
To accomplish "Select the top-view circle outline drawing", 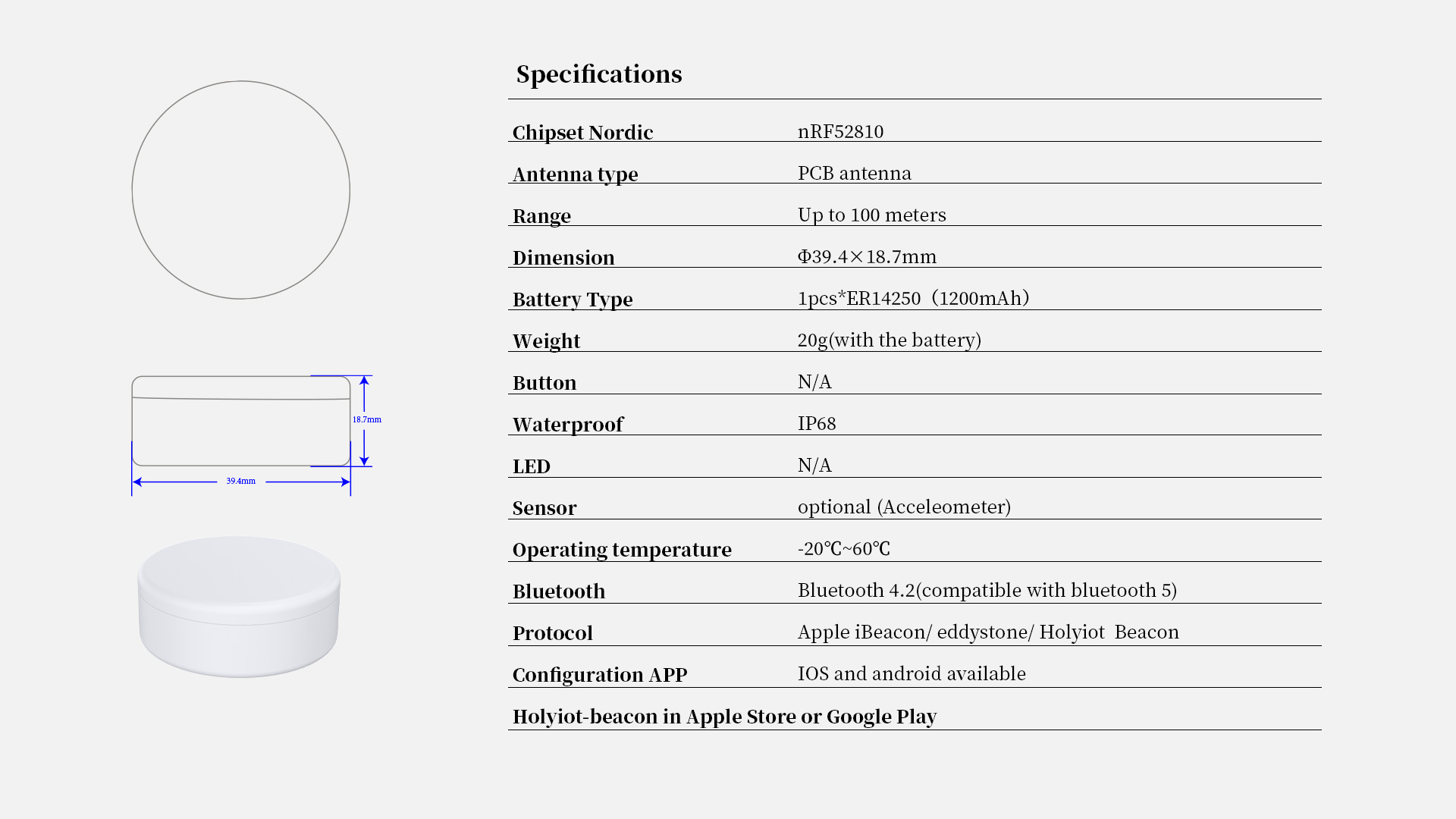I will point(241,190).
